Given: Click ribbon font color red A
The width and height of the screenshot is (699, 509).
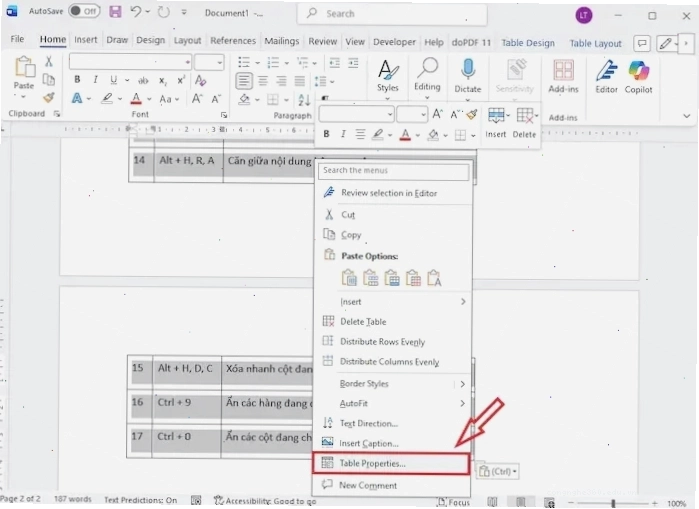Looking at the screenshot, I should [136, 98].
